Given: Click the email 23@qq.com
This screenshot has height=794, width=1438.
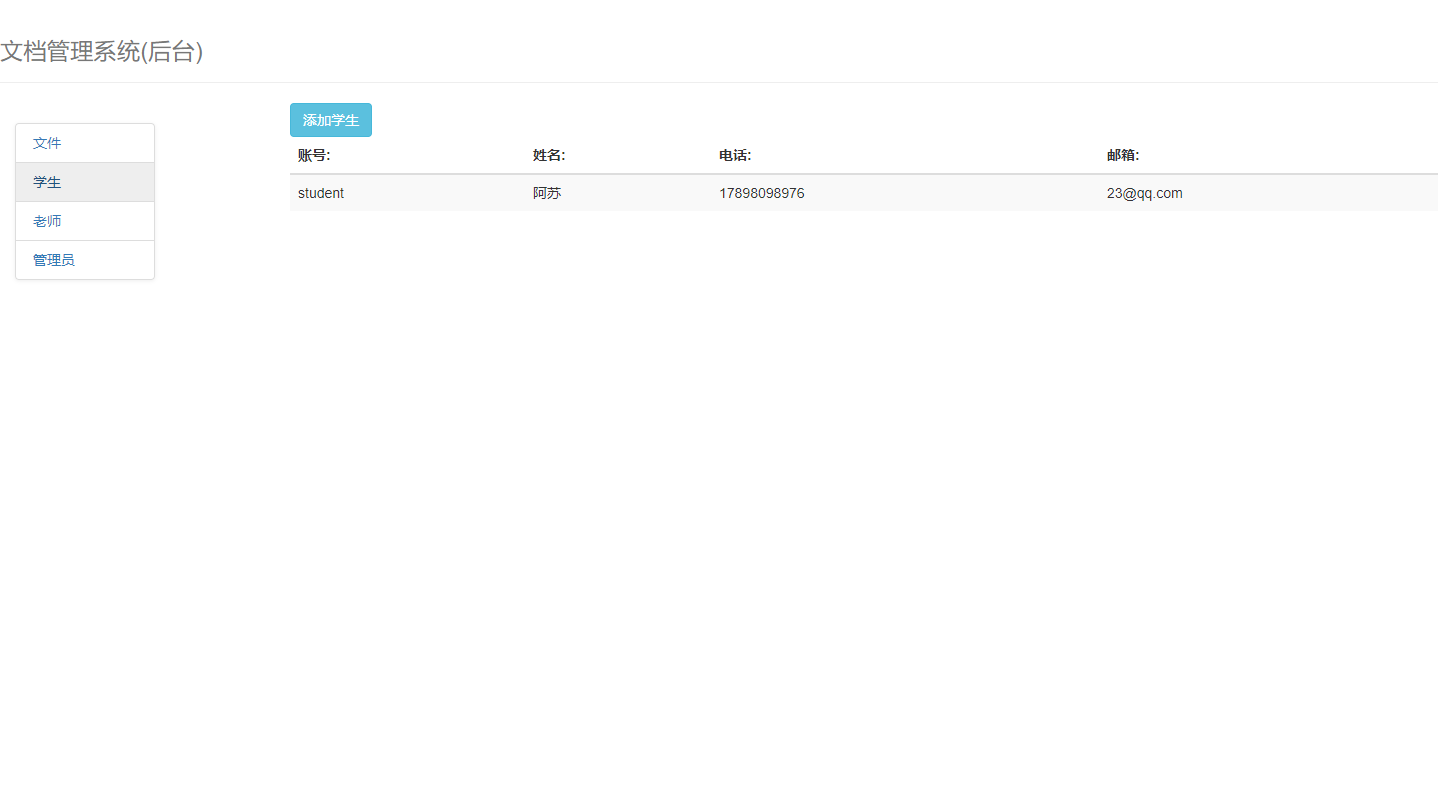Looking at the screenshot, I should tap(1144, 193).
